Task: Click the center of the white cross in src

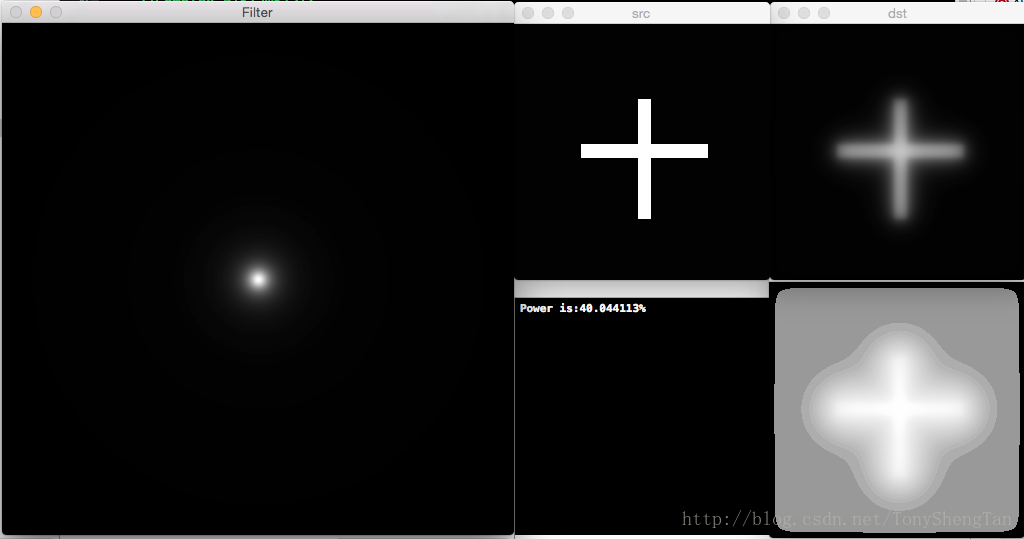Action: [x=644, y=151]
